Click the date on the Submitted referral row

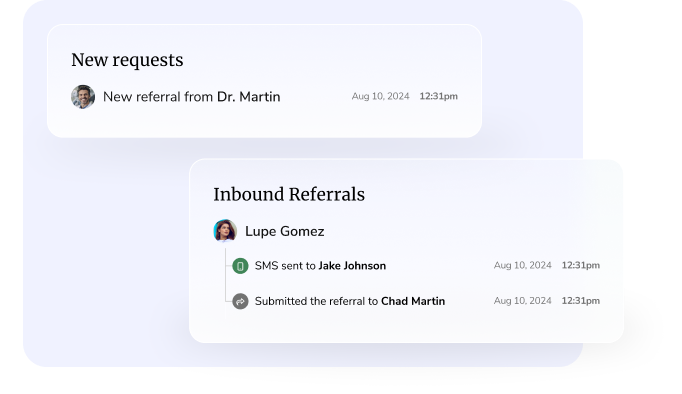(522, 301)
